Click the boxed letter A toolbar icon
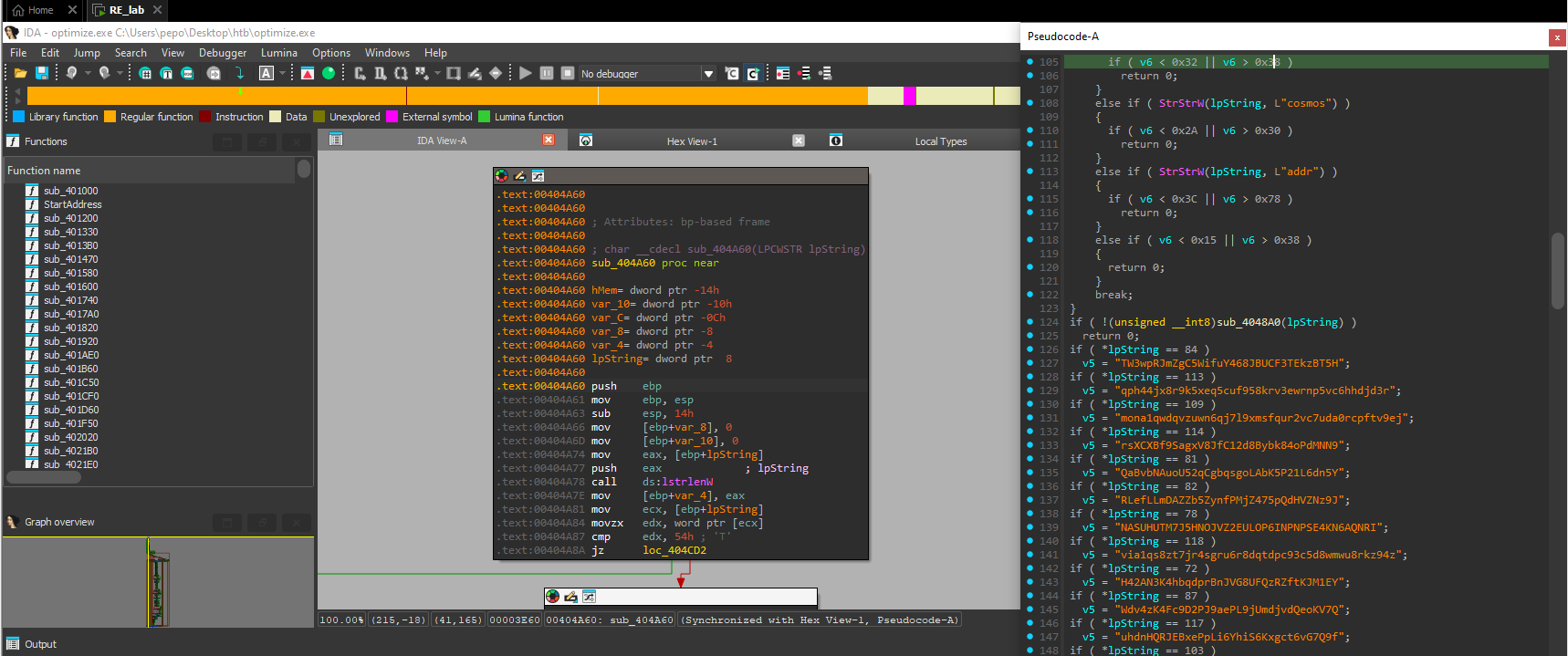 (x=267, y=73)
